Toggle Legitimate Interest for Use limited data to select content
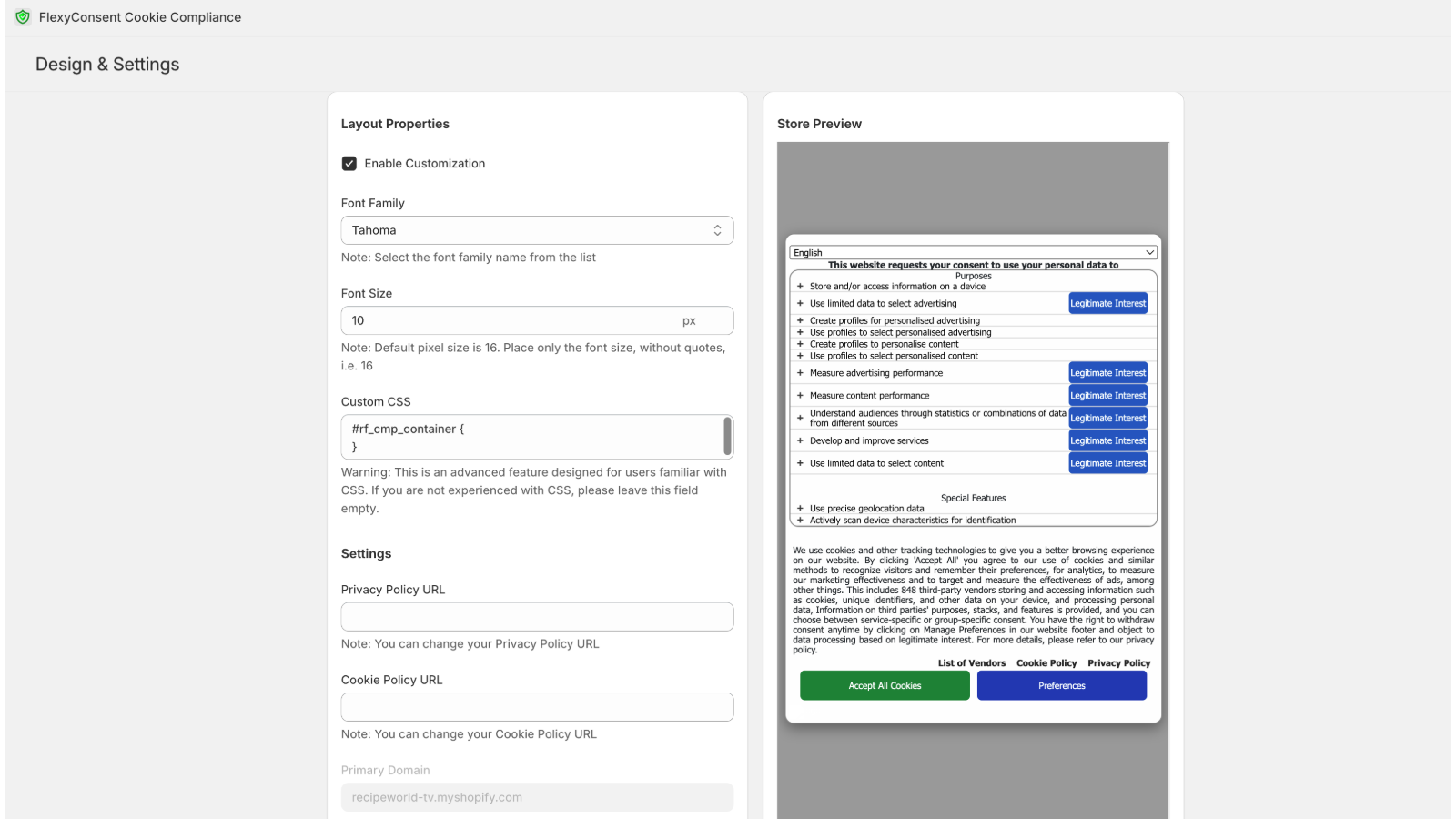 1107,463
